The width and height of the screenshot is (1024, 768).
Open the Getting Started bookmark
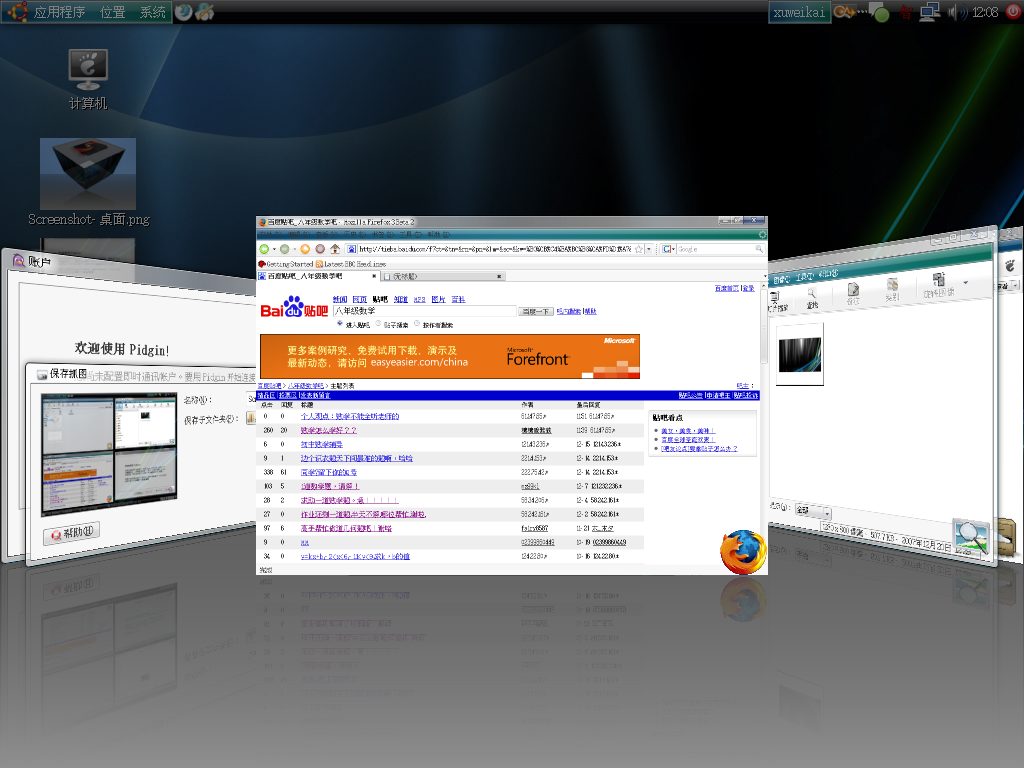tap(286, 264)
